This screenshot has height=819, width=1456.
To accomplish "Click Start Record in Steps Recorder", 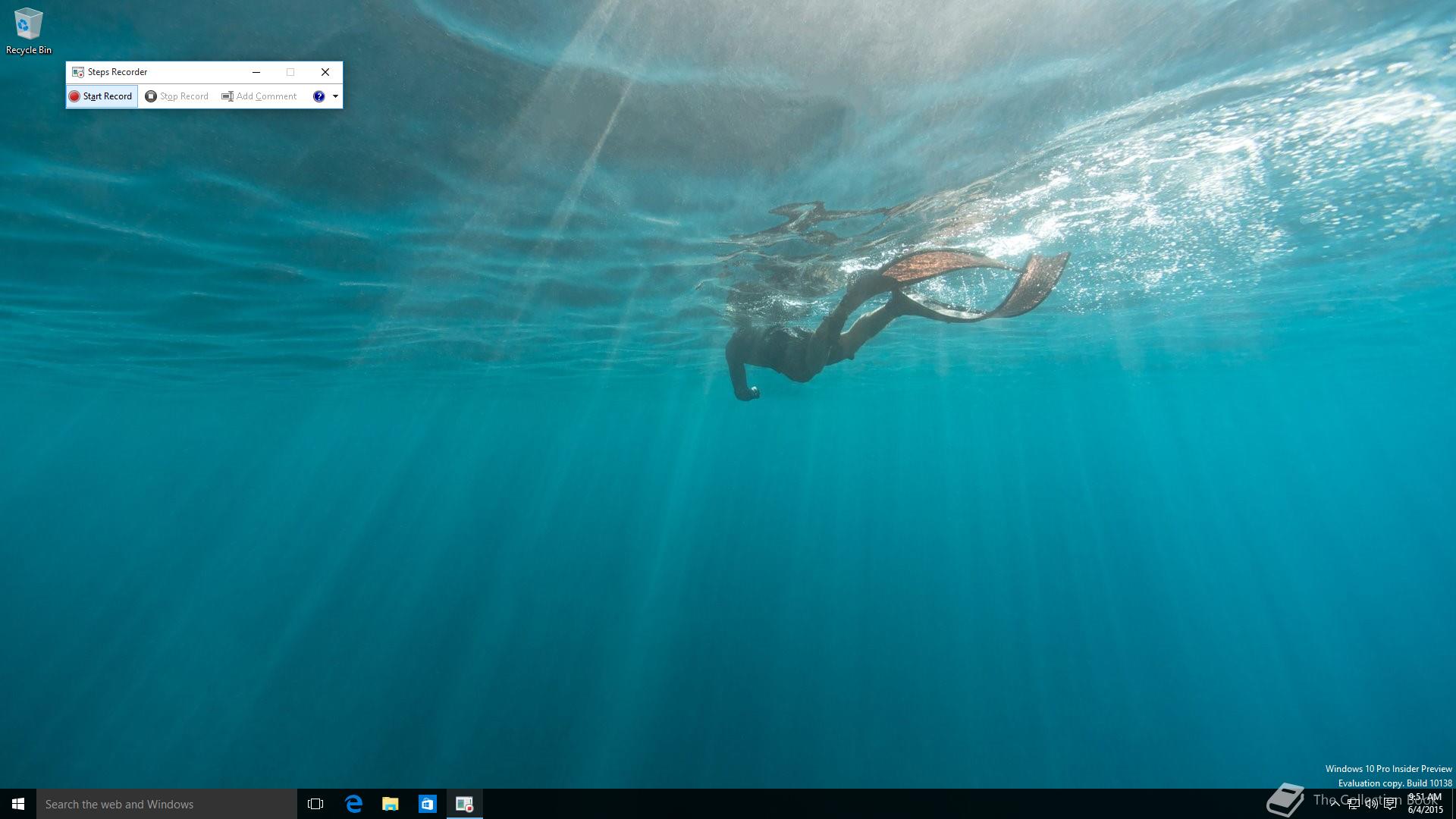I will (x=102, y=96).
